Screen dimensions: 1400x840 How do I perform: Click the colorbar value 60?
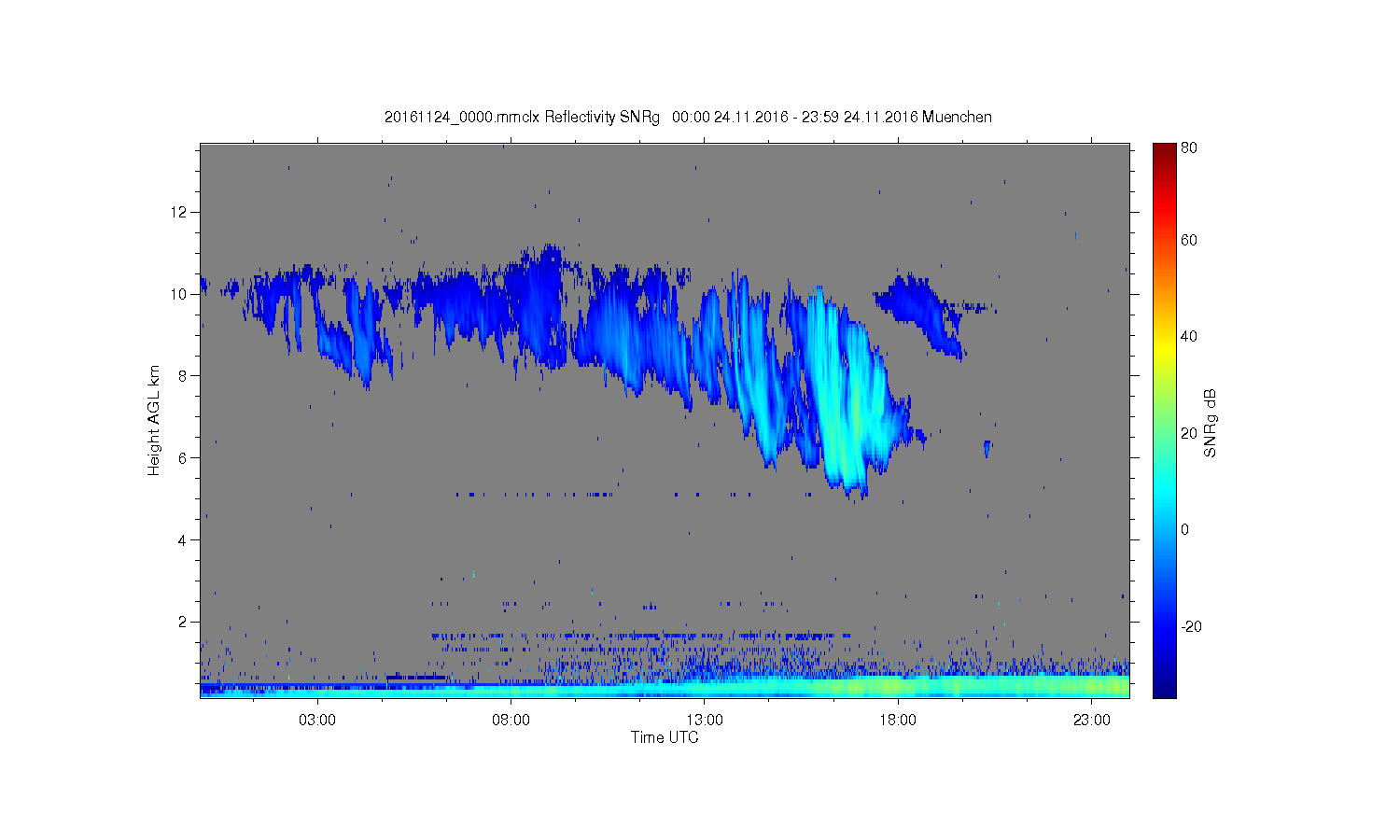coord(1189,241)
